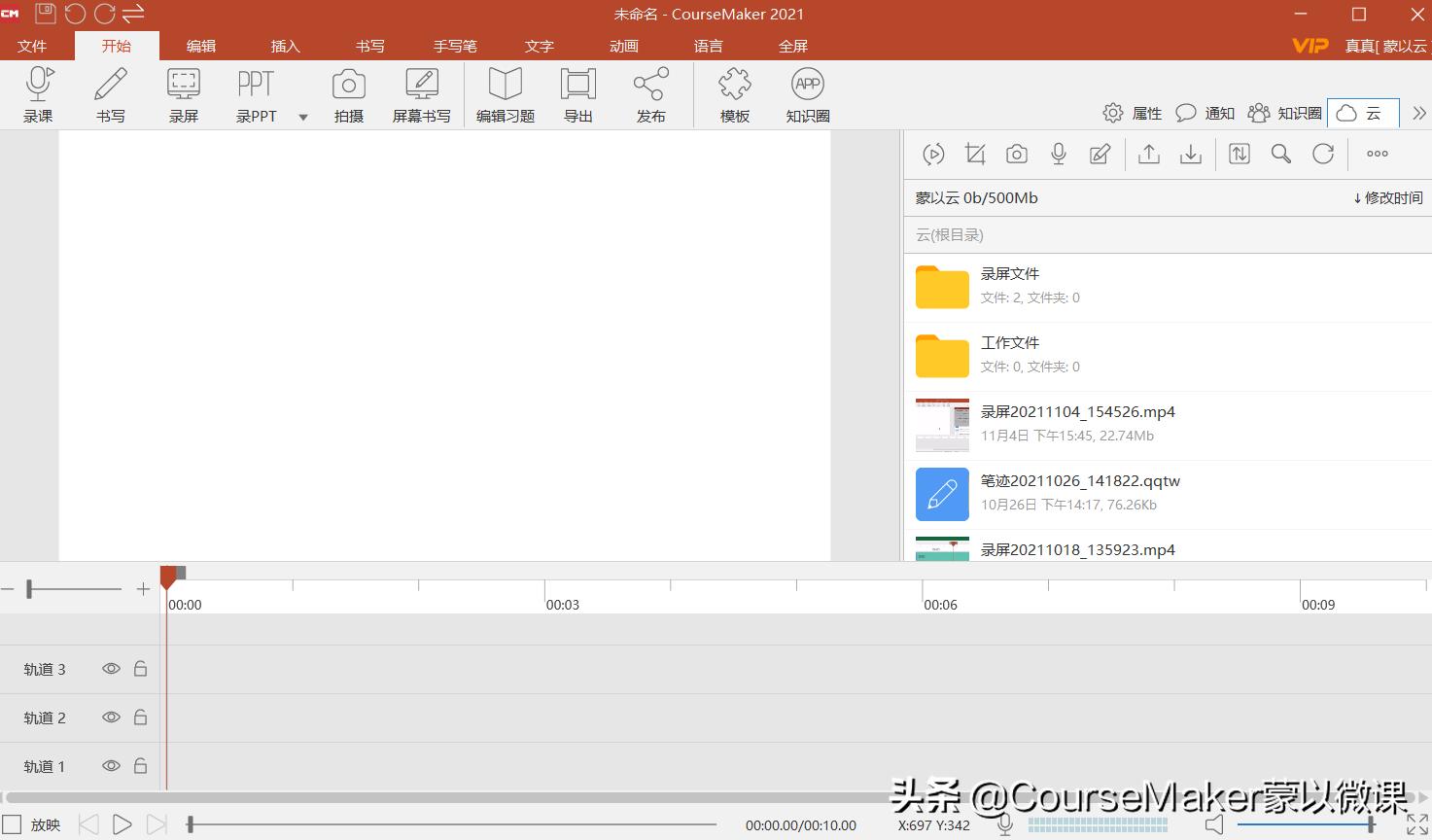Screen dimensions: 1432x840
Task: Click the 编辑习题 book icon
Action: (x=505, y=86)
